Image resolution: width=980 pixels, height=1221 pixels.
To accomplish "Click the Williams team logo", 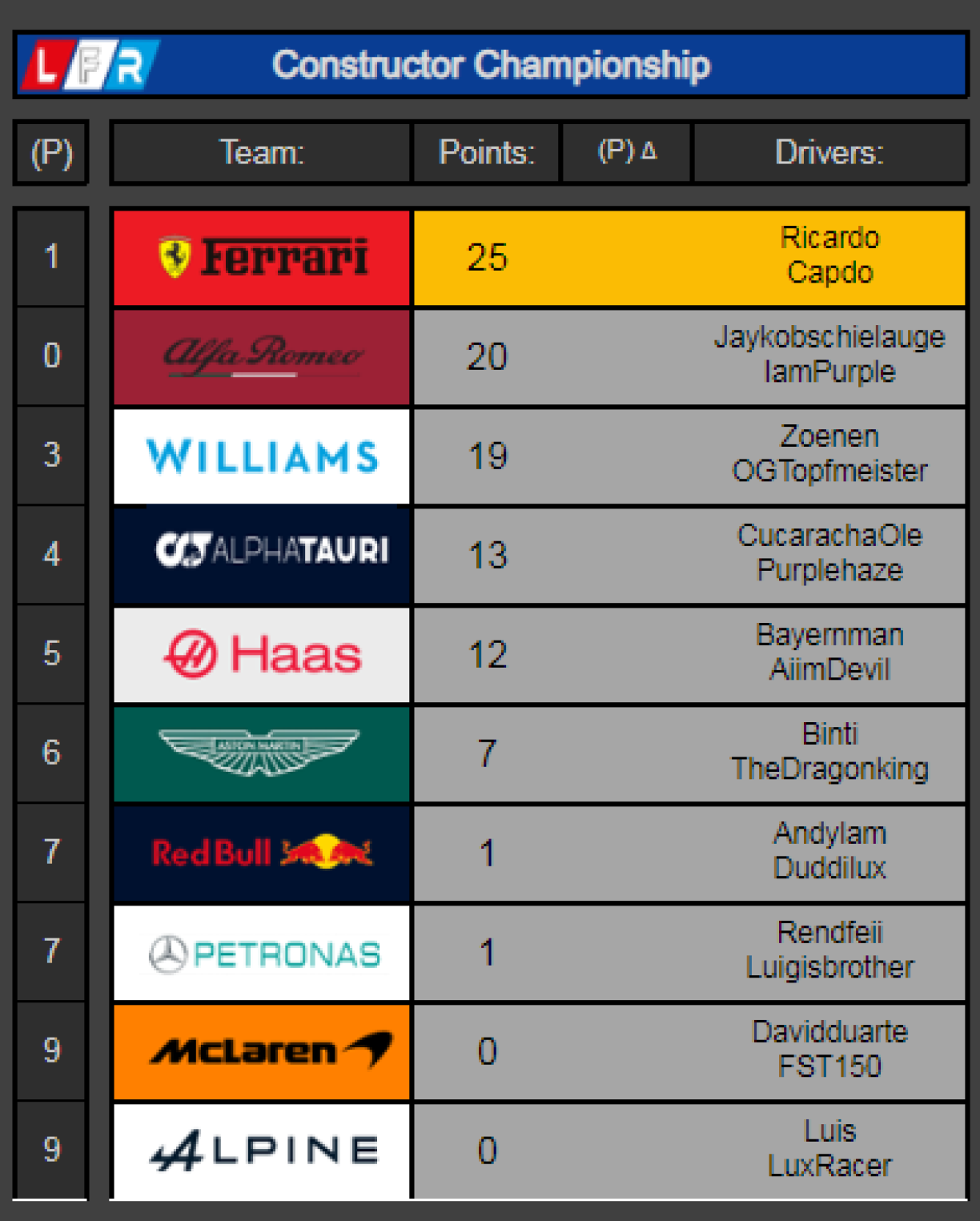I will [262, 456].
